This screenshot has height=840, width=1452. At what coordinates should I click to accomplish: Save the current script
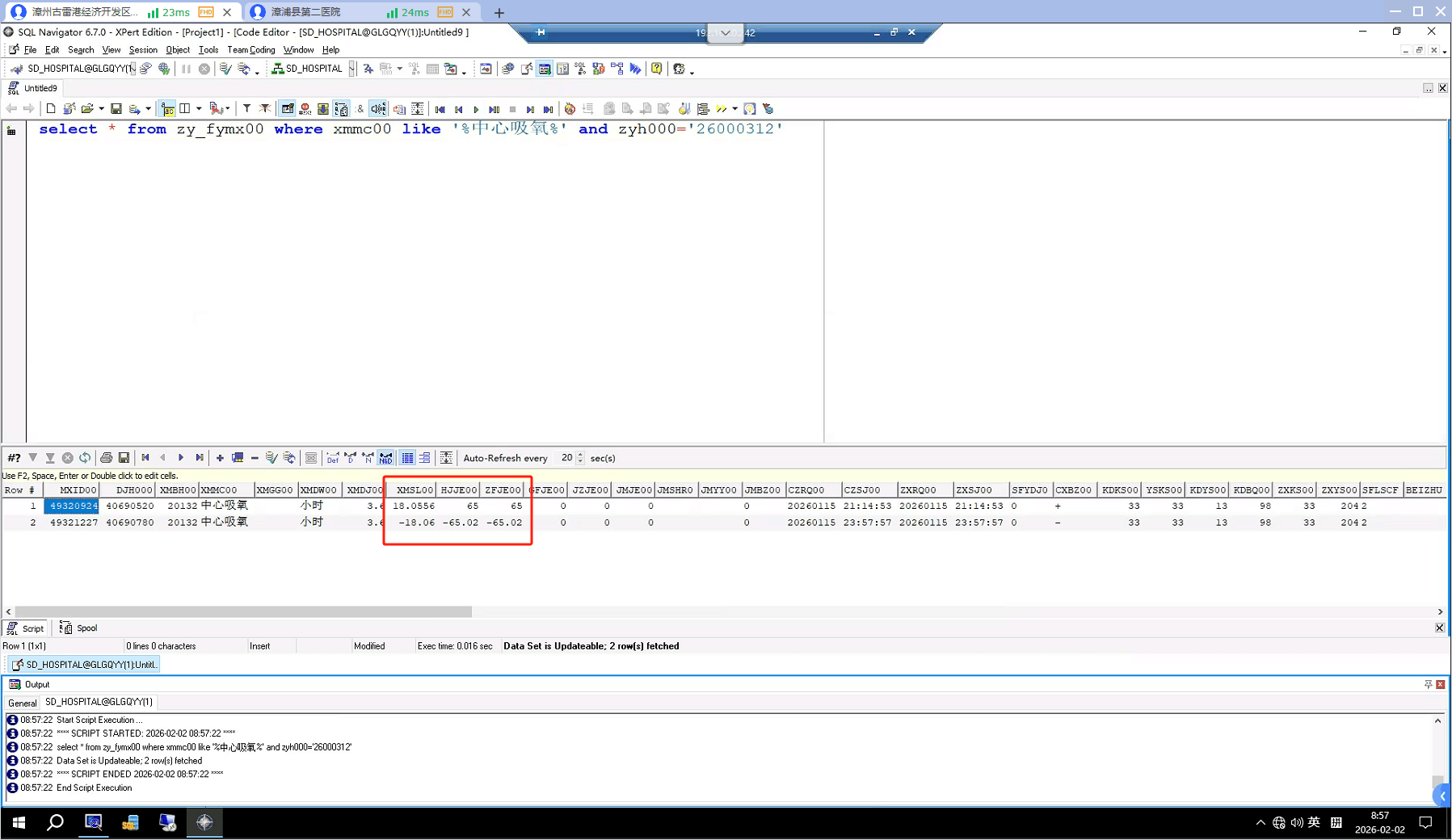pyautogui.click(x=116, y=109)
